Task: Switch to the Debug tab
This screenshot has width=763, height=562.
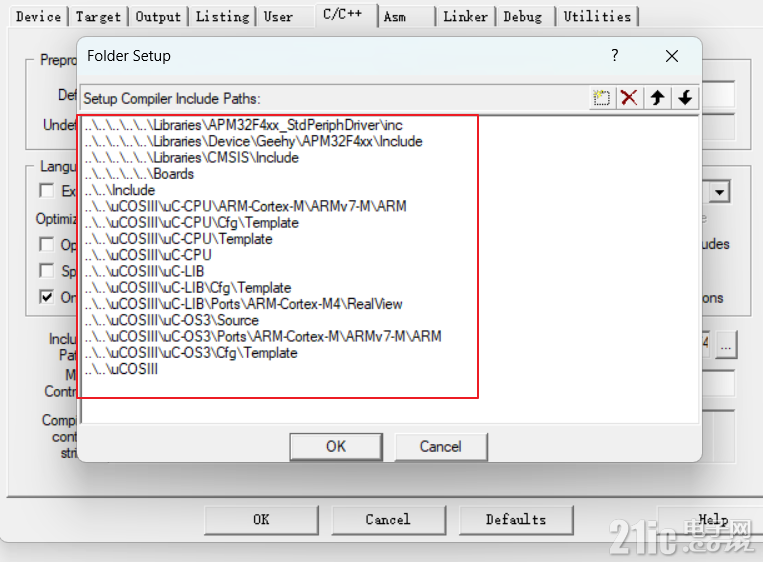Action: (x=523, y=17)
